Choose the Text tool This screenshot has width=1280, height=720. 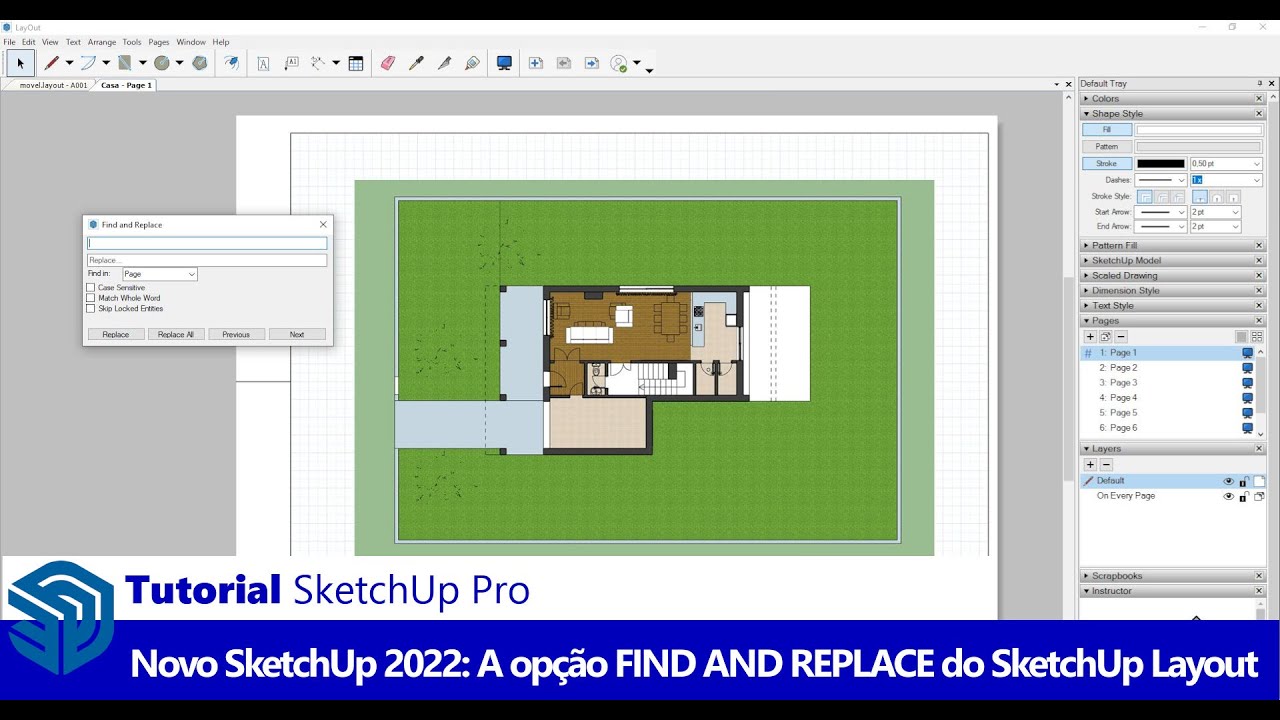263,63
